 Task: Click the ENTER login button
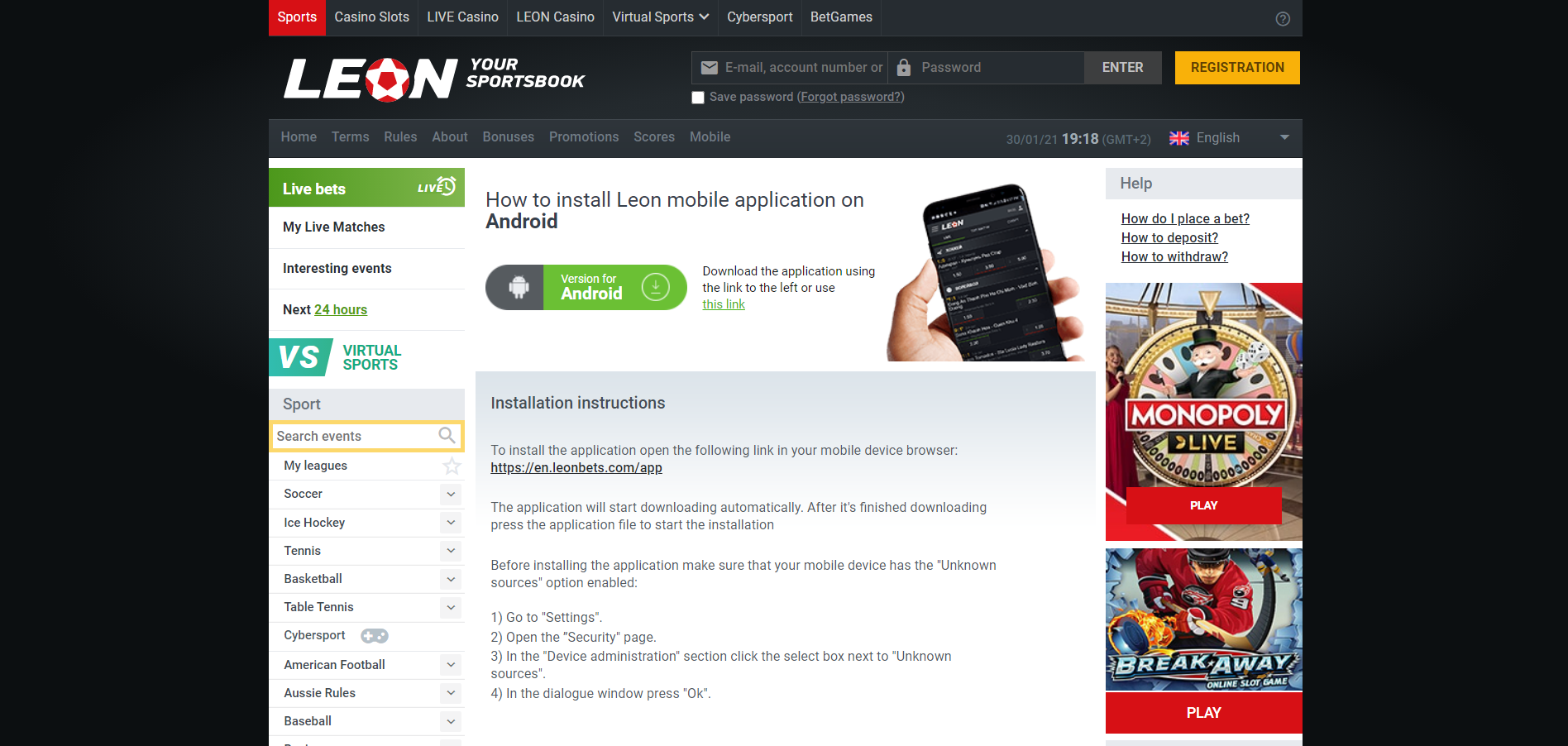click(x=1123, y=68)
